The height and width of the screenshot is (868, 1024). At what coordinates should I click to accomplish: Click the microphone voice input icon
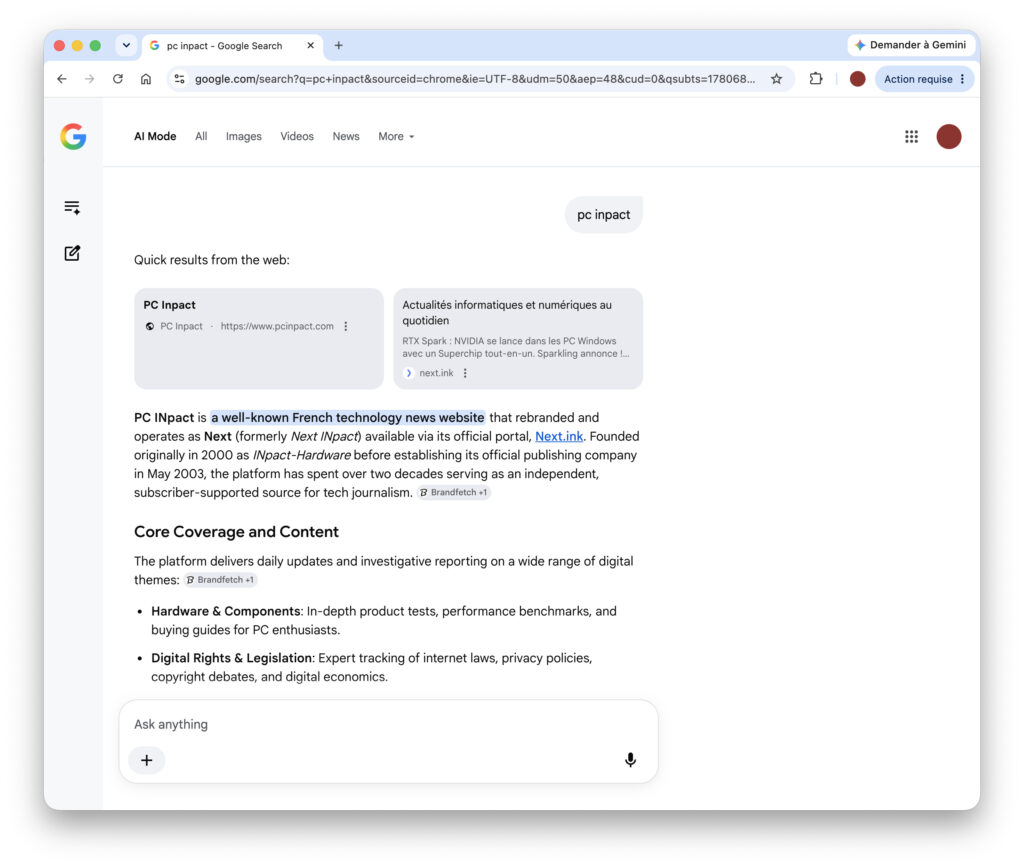pos(630,760)
